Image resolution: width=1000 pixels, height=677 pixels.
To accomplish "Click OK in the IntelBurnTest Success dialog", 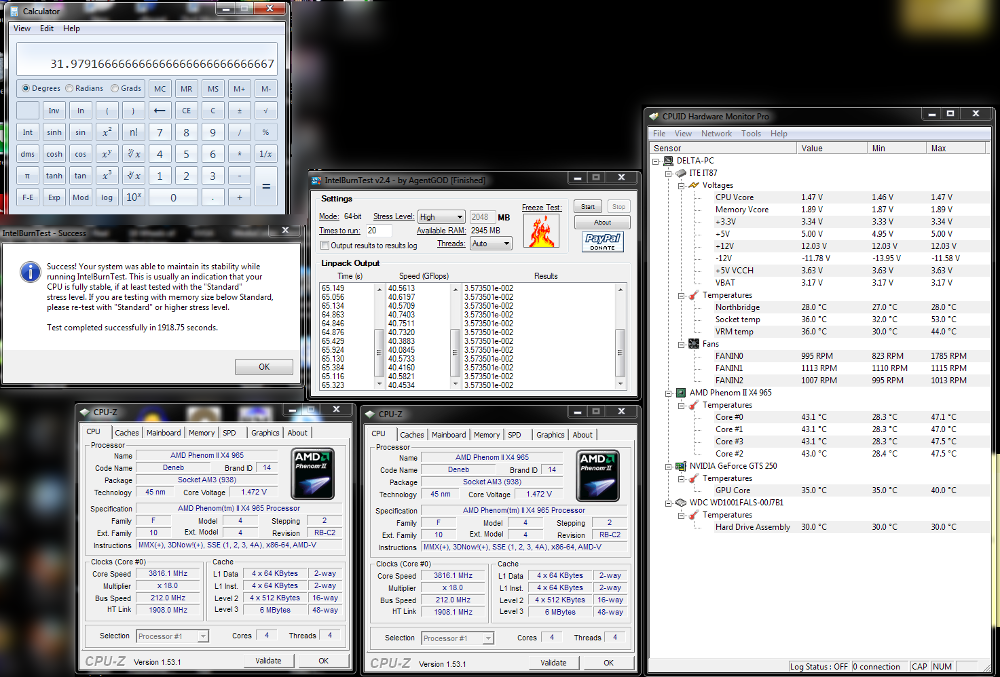I will [x=264, y=367].
